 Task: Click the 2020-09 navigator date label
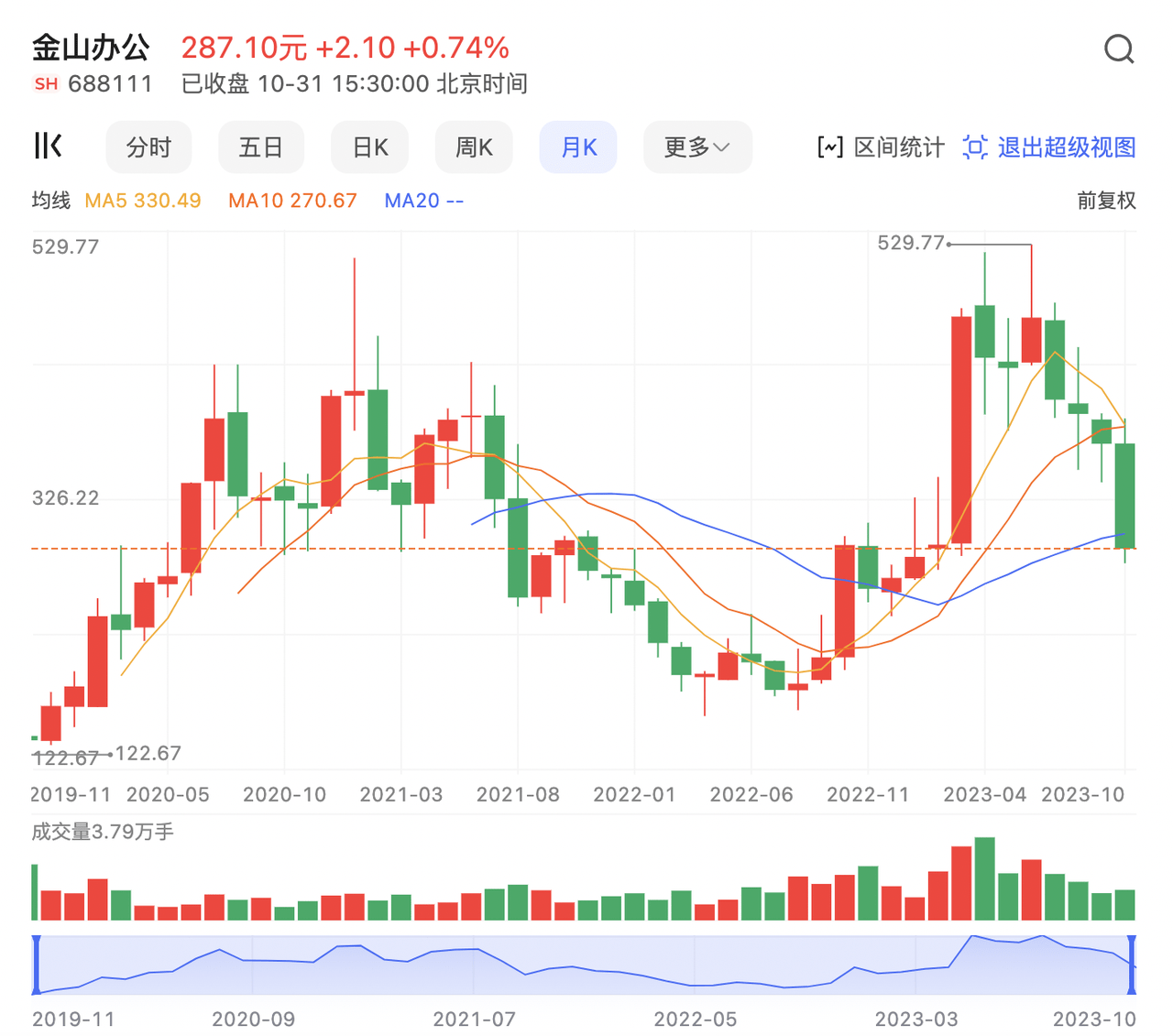[253, 1020]
